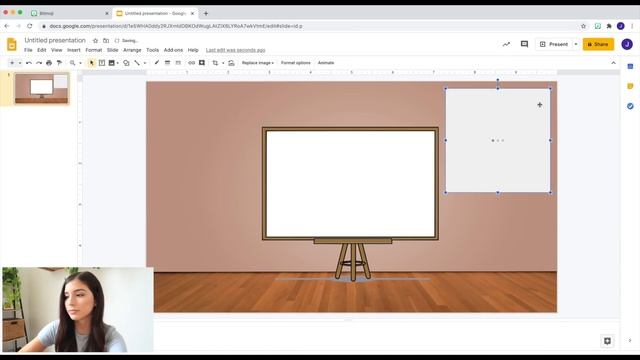640x360 pixels.
Task: Open the Slide menu
Action: click(112, 50)
